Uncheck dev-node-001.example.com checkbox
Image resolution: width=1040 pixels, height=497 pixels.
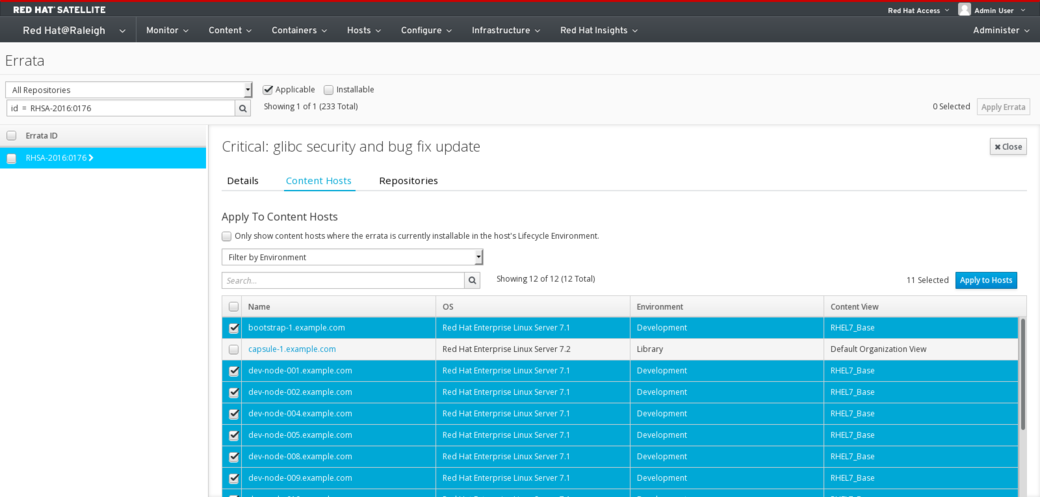click(x=233, y=371)
